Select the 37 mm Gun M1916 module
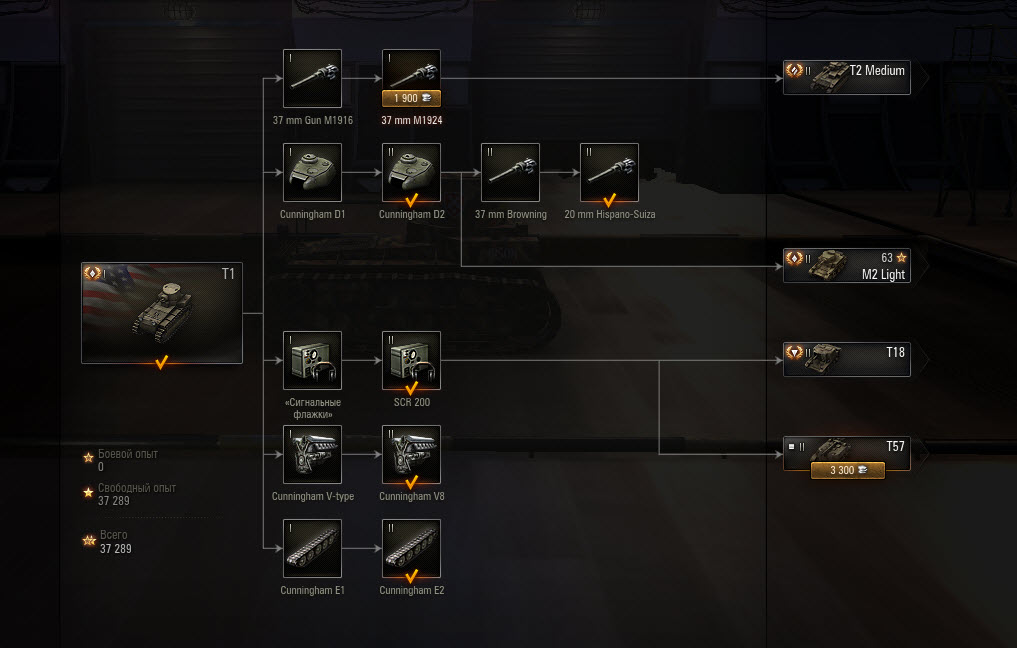The height and width of the screenshot is (648, 1017). [x=312, y=78]
